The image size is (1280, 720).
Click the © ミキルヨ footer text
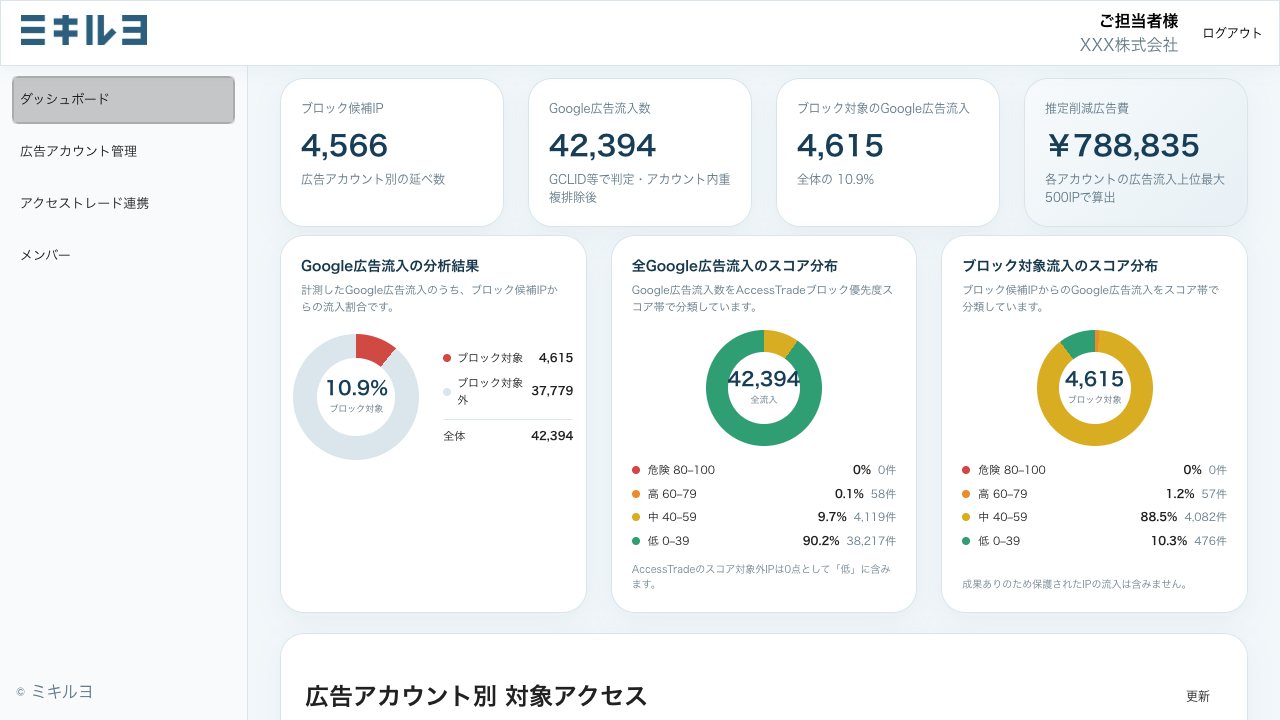point(55,691)
